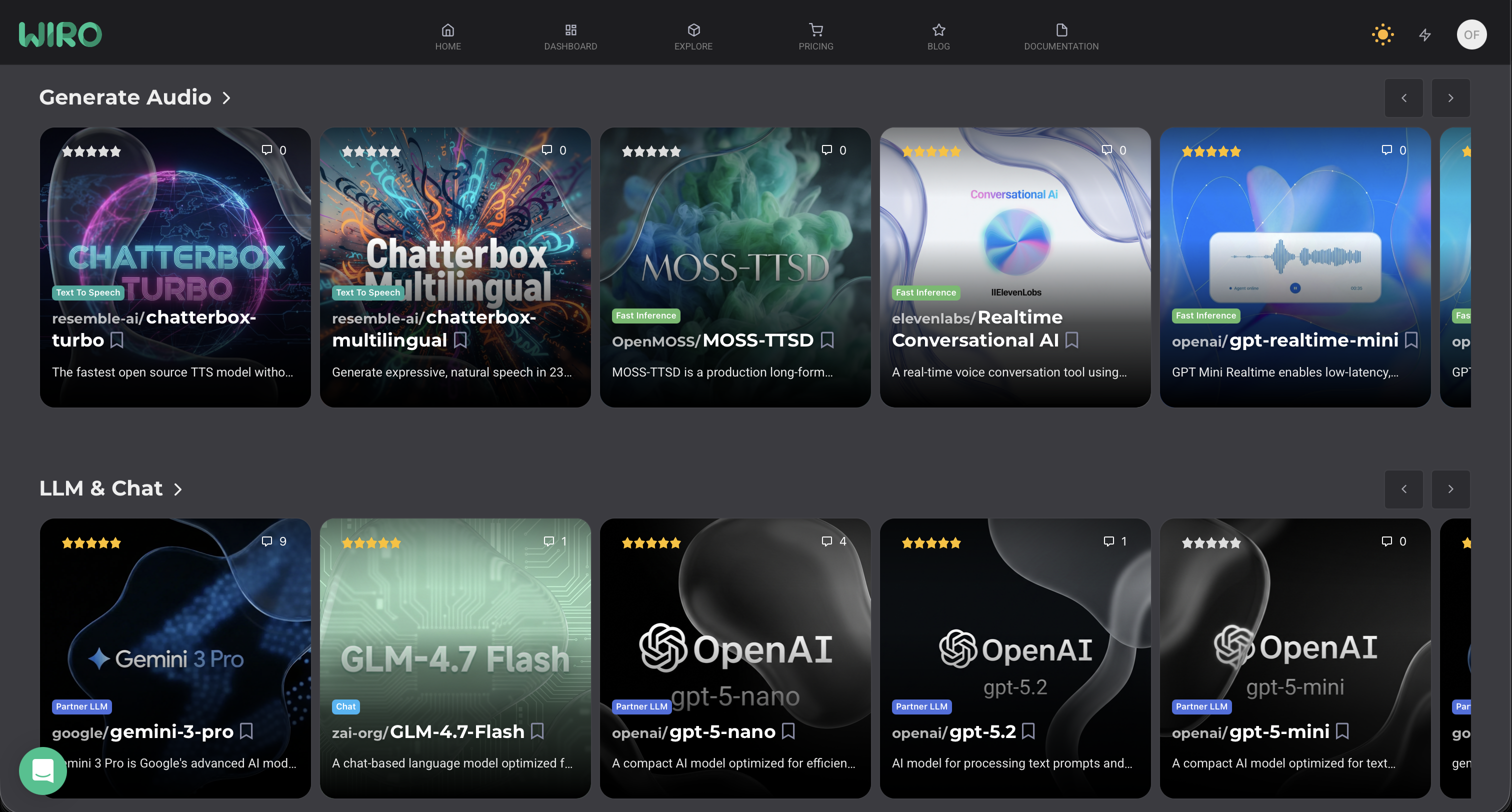Bookmark the gpt-5-nano model

pyautogui.click(x=788, y=731)
